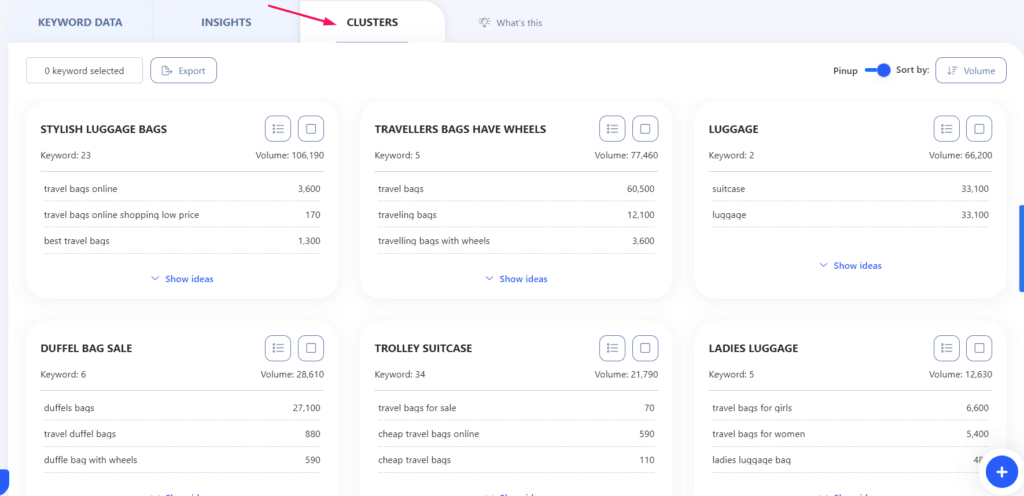
Task: Click the 0 keyword selected box
Action: tap(84, 71)
